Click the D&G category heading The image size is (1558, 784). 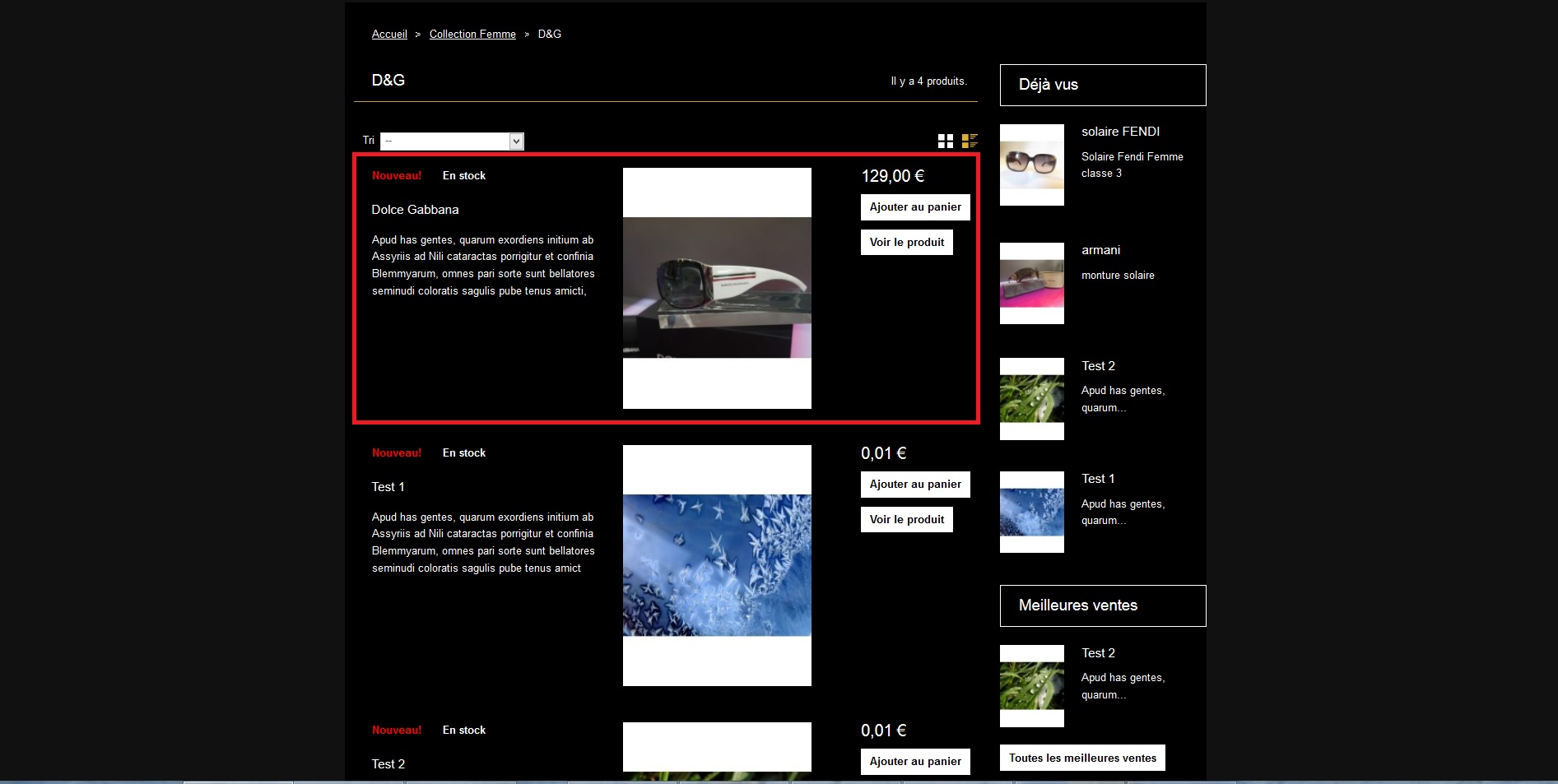(x=388, y=81)
